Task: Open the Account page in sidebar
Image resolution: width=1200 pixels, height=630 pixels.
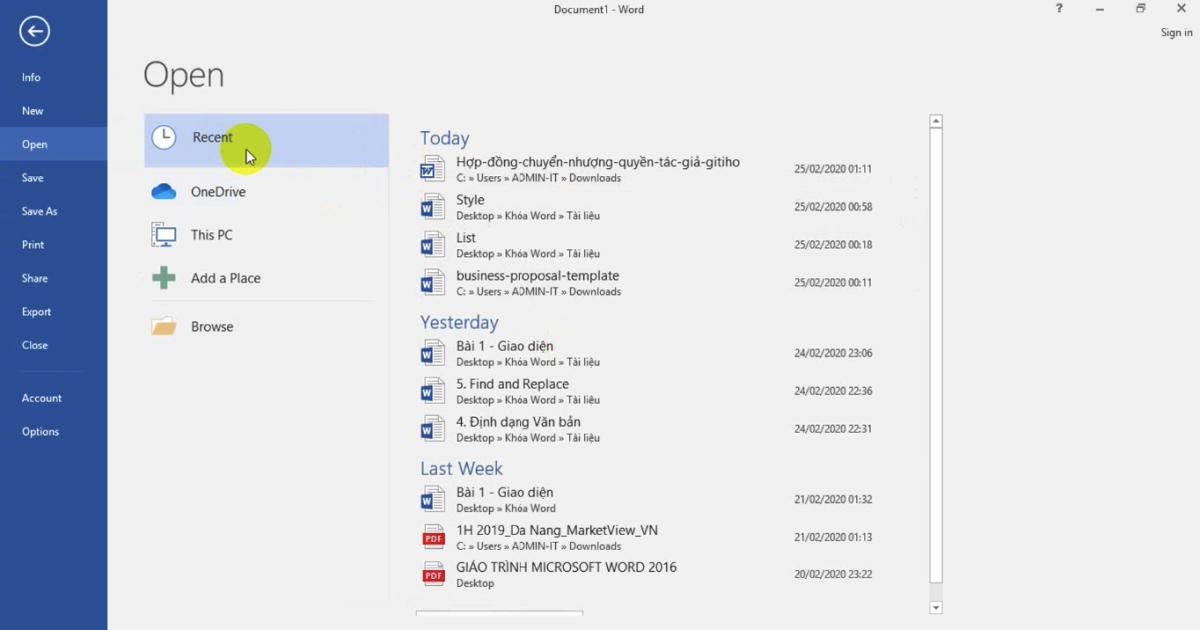Action: (42, 398)
